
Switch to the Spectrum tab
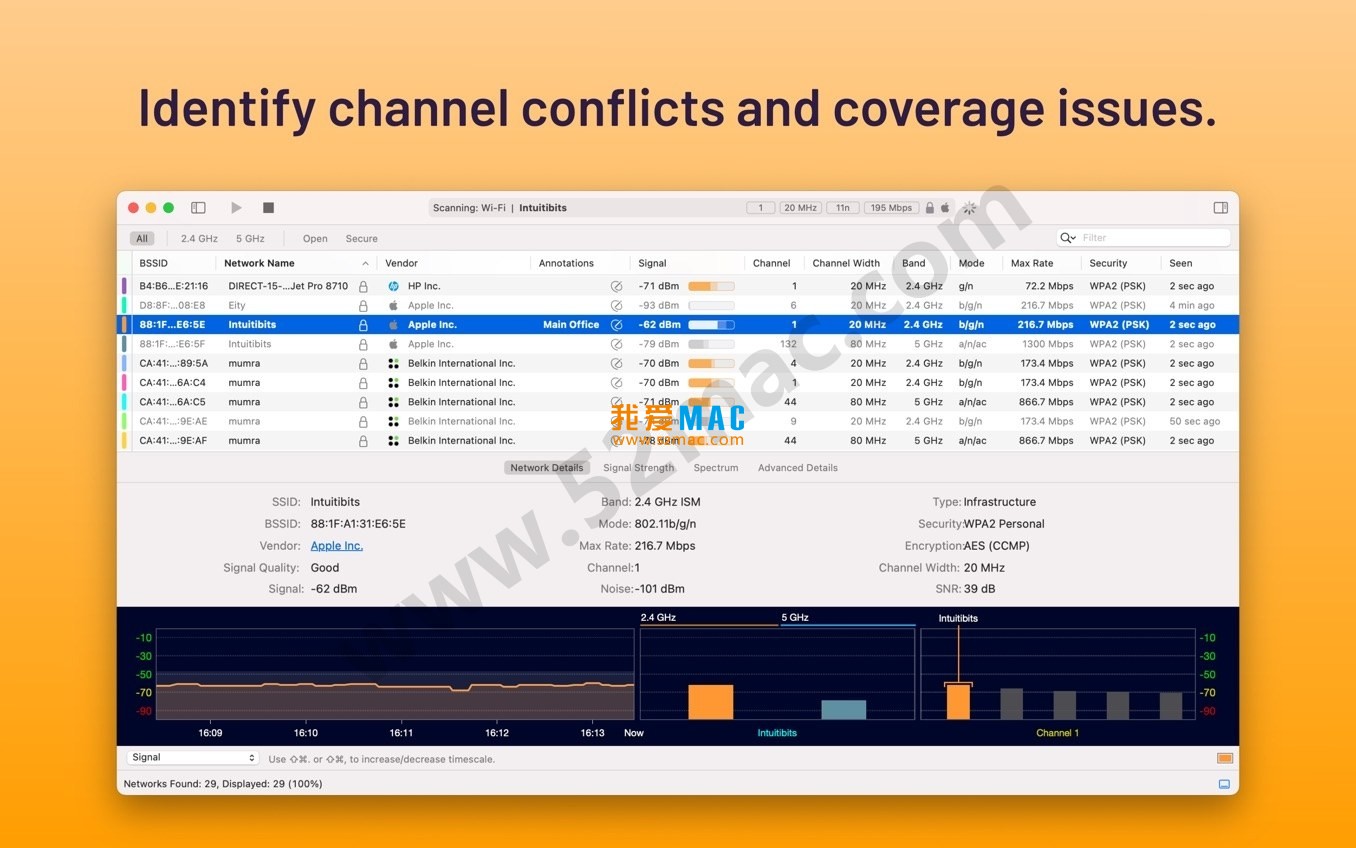click(x=715, y=468)
